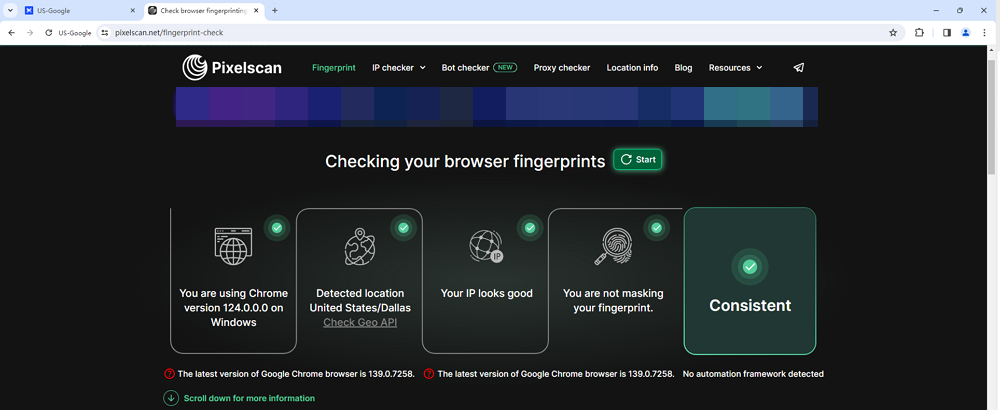Click Chrome version 124.0.0.0 on Windows text
The image size is (1000, 410).
tap(233, 308)
